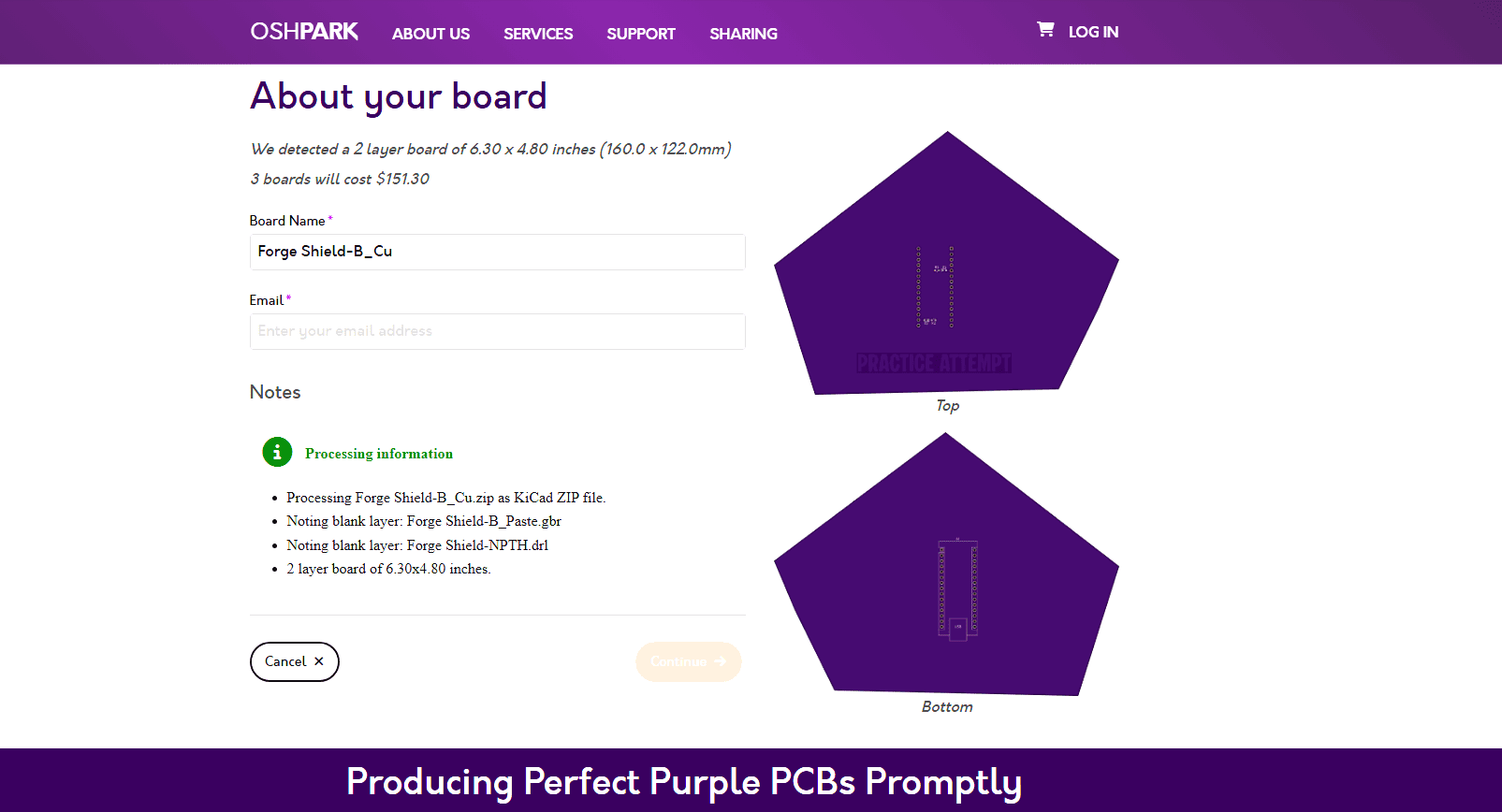The image size is (1502, 812).
Task: Click the Notes section heading
Action: click(x=275, y=392)
